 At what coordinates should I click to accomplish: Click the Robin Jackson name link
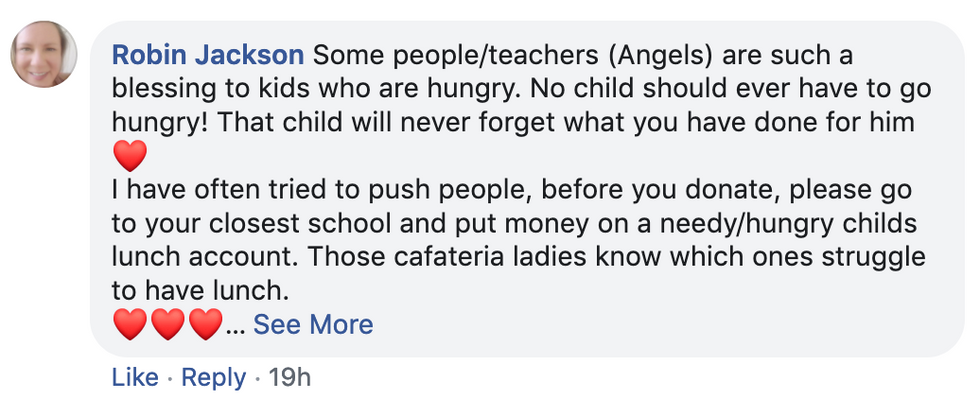click(x=208, y=56)
